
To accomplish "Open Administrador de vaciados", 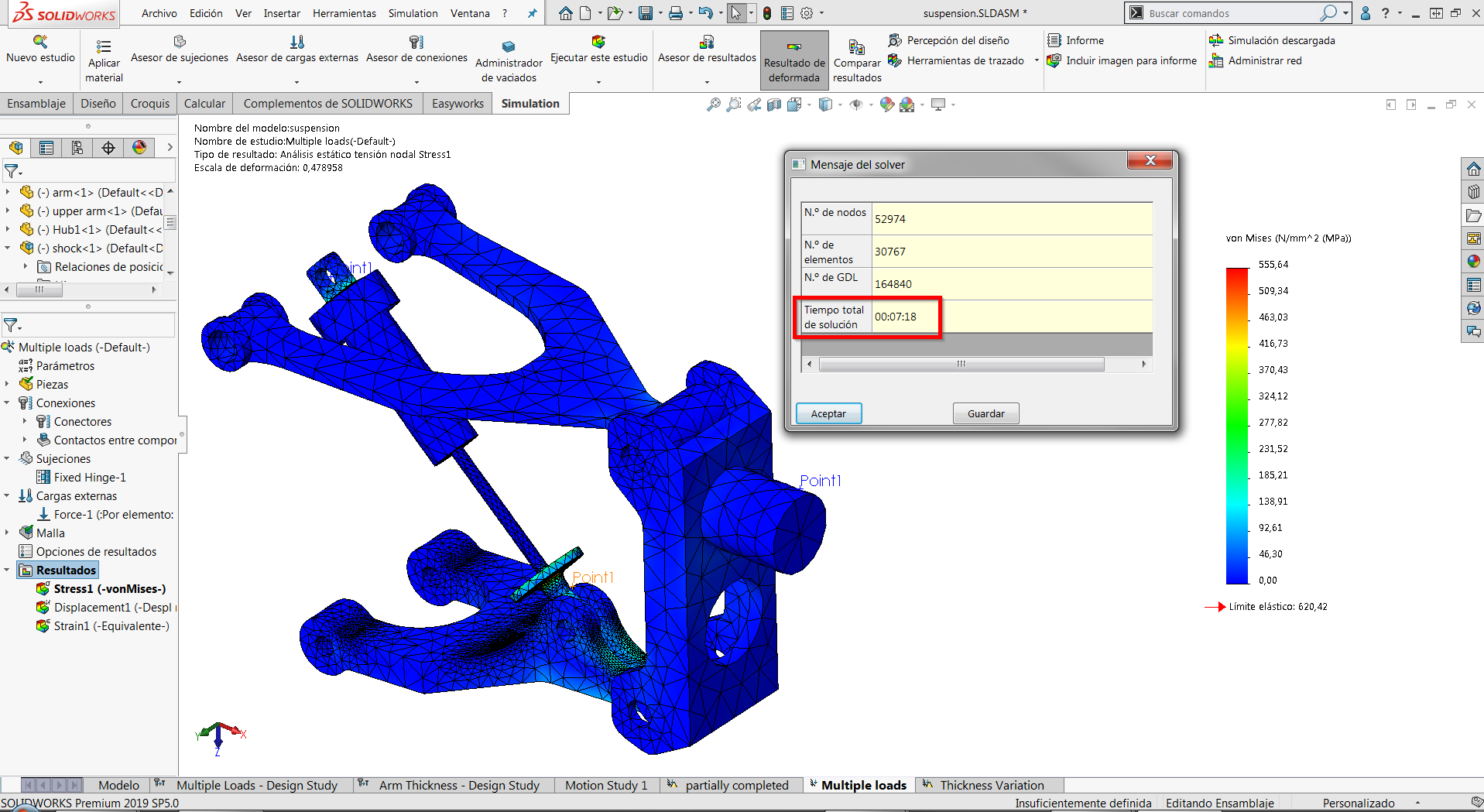I will pos(508,46).
